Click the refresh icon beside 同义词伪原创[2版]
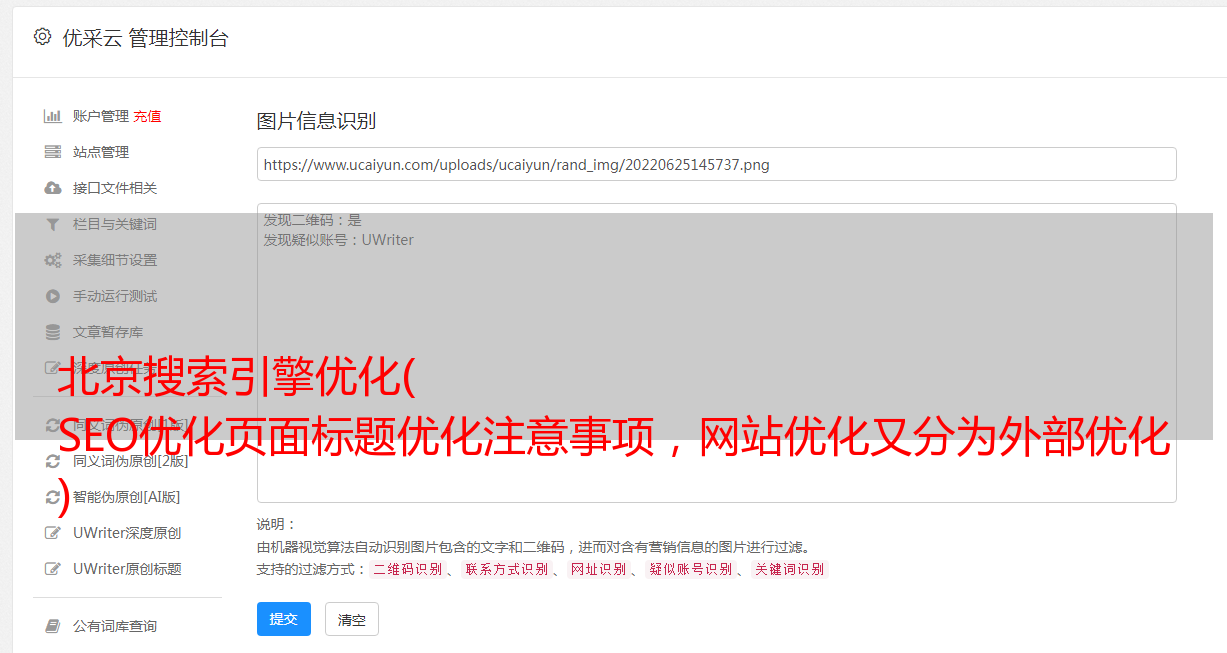 pyautogui.click(x=53, y=461)
